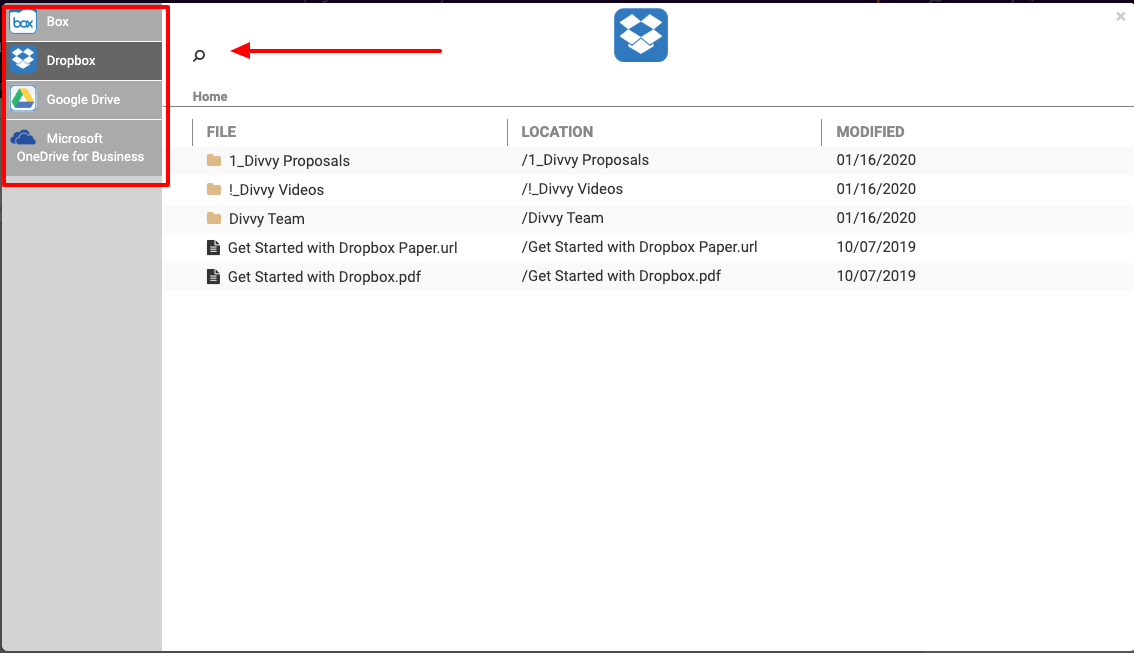Screen dimensions: 1134x653
Task: Click the search magnifier icon
Action: (x=199, y=56)
